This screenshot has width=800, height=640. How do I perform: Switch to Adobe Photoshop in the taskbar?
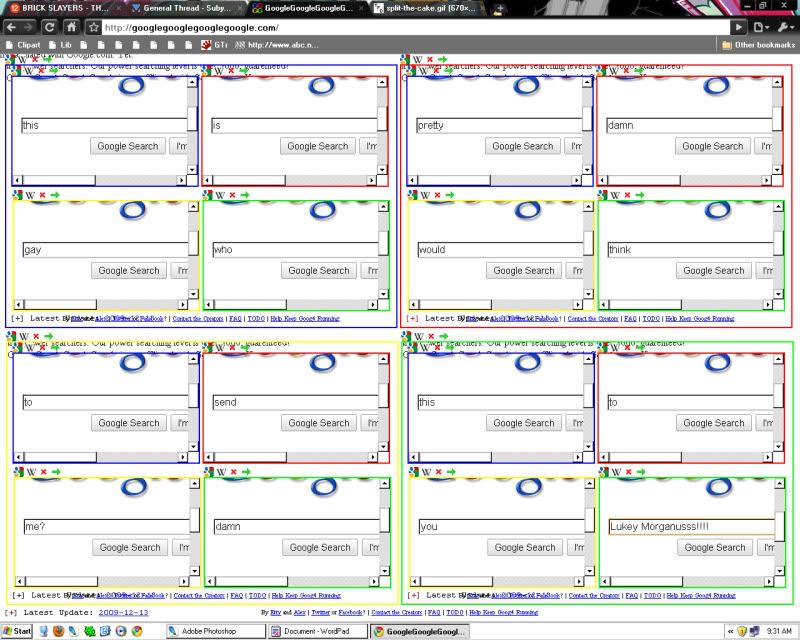[216, 631]
